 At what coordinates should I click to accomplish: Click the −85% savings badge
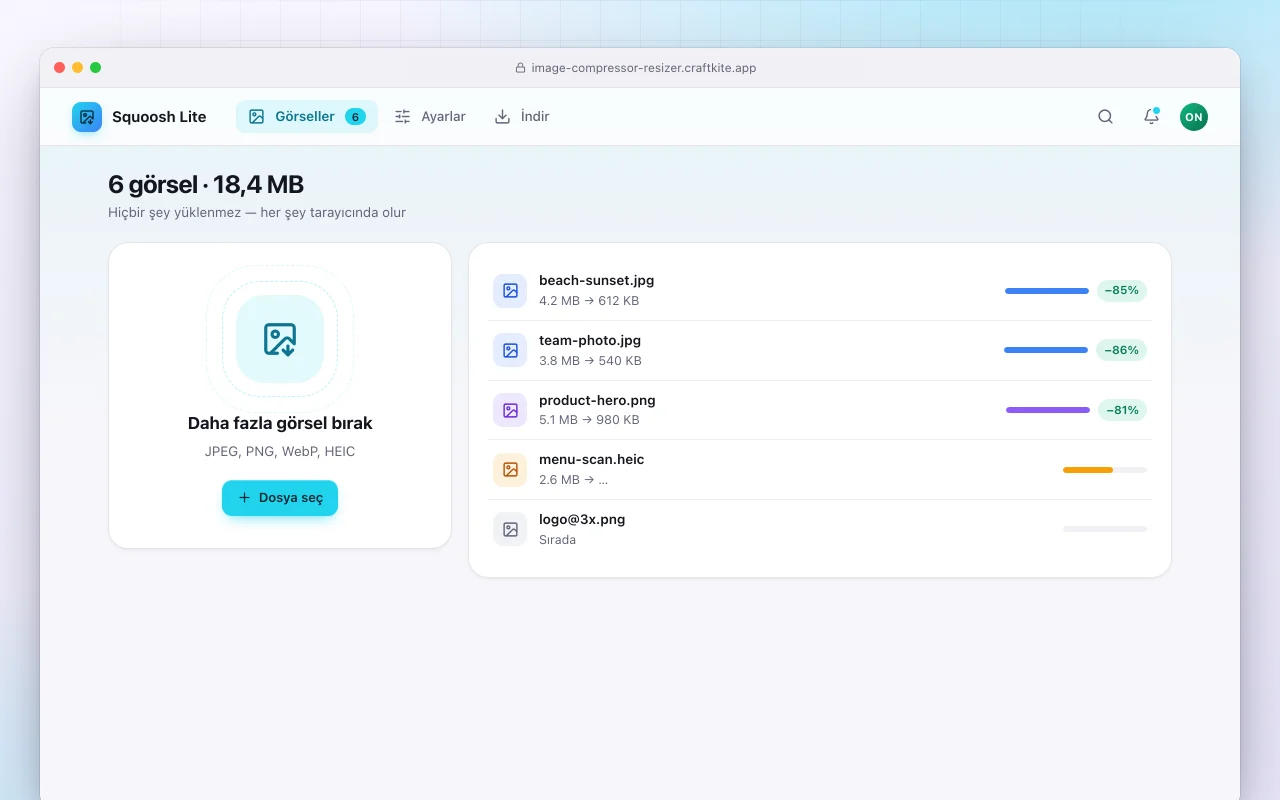(1122, 291)
